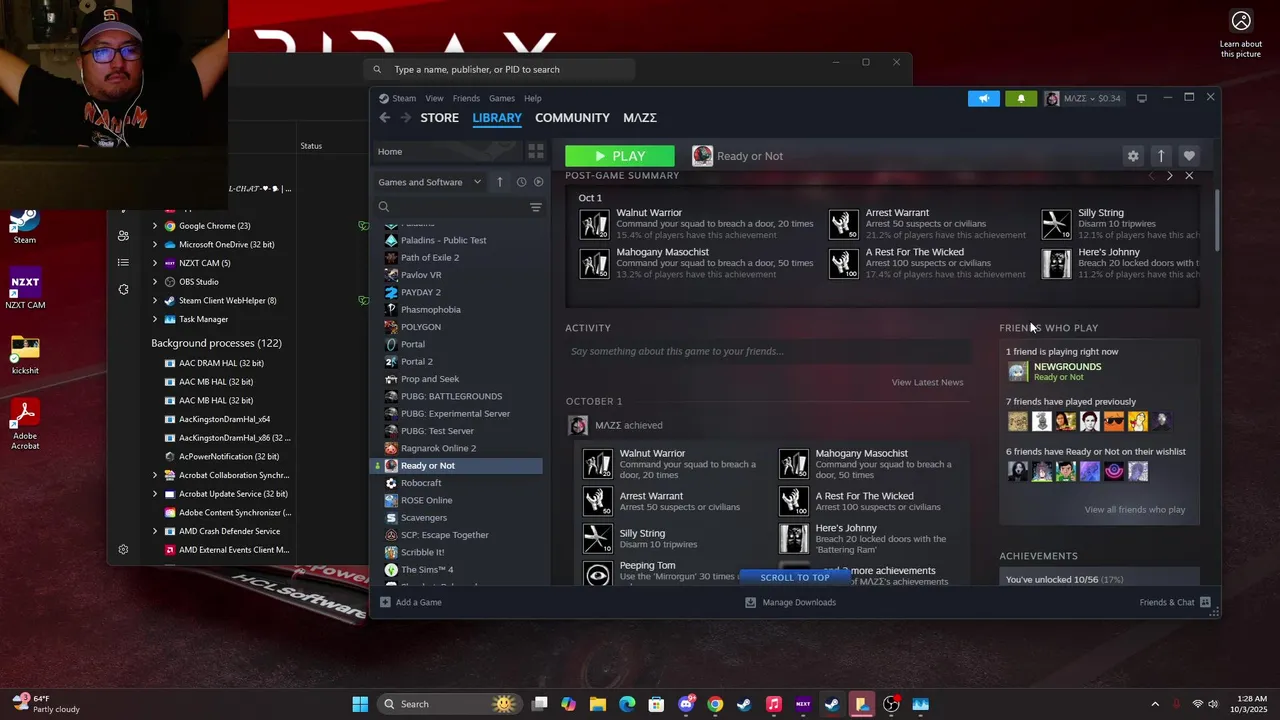Open Task Manager settings gear icon

(123, 549)
